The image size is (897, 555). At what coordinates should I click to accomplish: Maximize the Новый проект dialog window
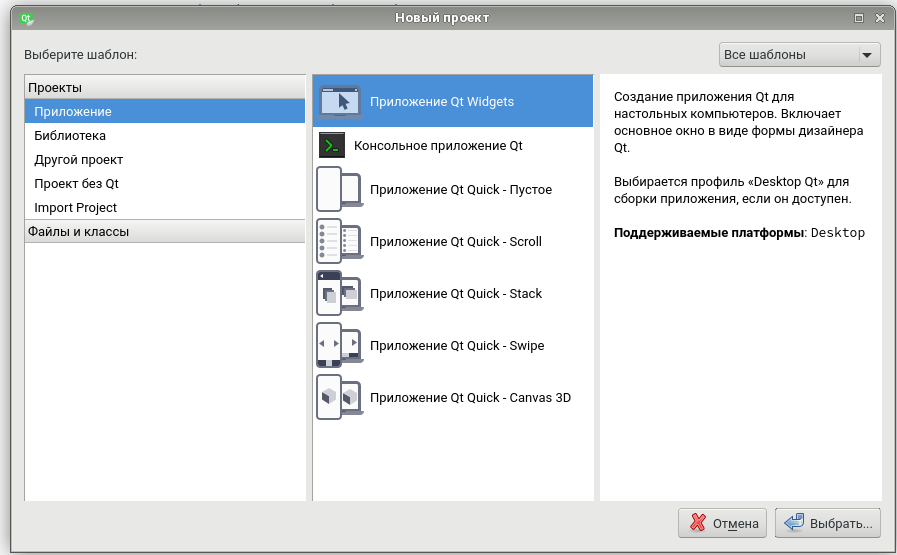[x=859, y=18]
